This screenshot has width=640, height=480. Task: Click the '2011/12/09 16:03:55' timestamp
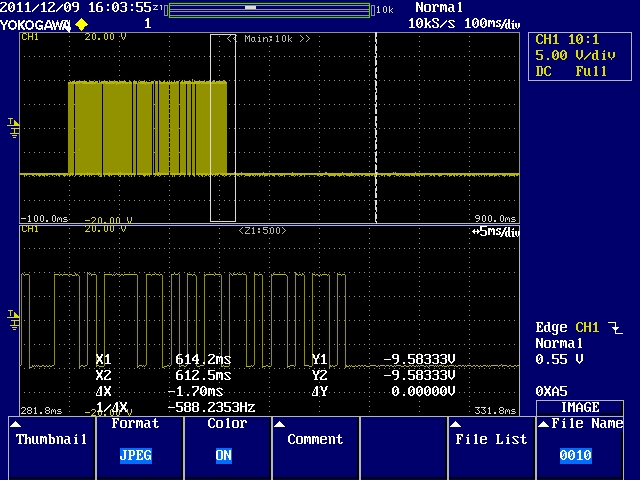[76, 7]
